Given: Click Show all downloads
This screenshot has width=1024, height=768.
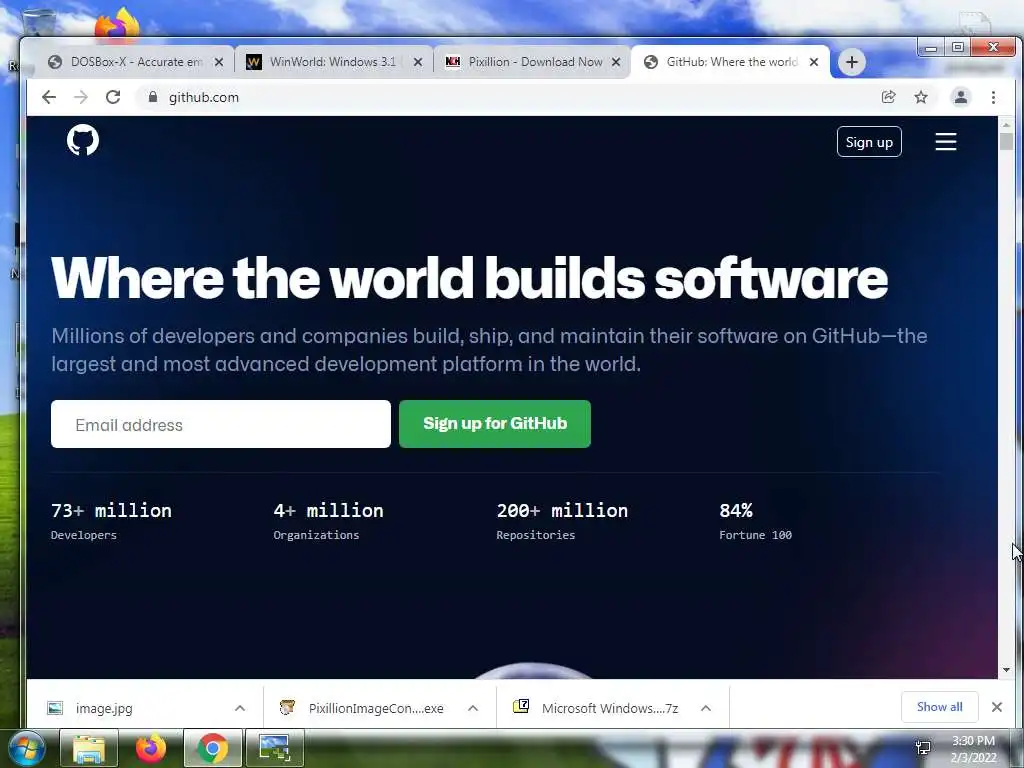Looking at the screenshot, I should [939, 707].
